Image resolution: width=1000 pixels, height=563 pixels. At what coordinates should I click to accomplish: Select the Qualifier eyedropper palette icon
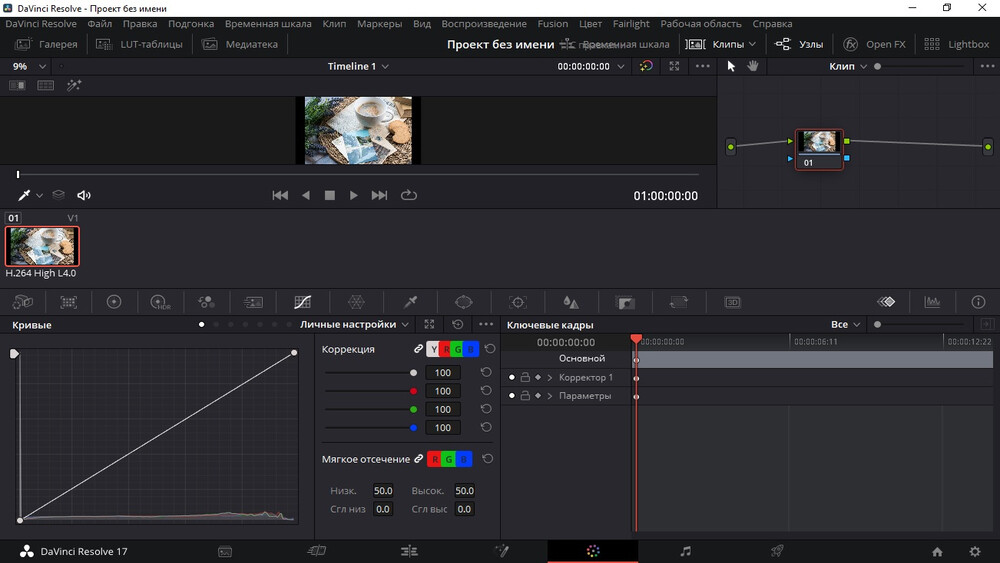click(x=411, y=302)
